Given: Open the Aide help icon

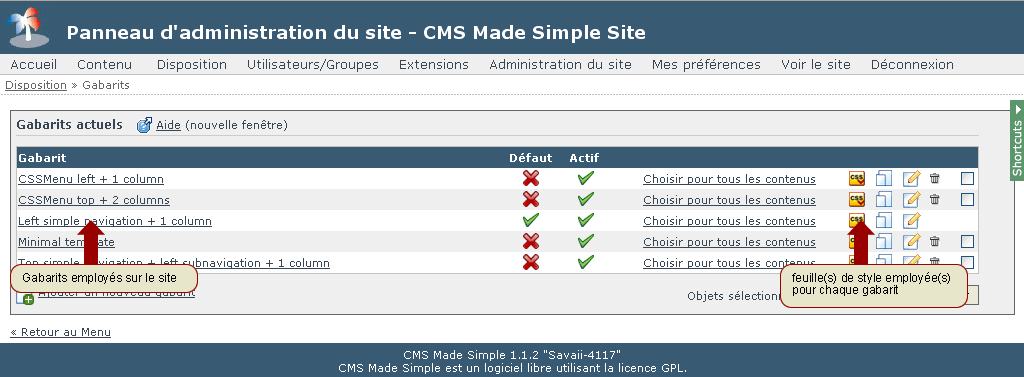Looking at the screenshot, I should coord(144,125).
